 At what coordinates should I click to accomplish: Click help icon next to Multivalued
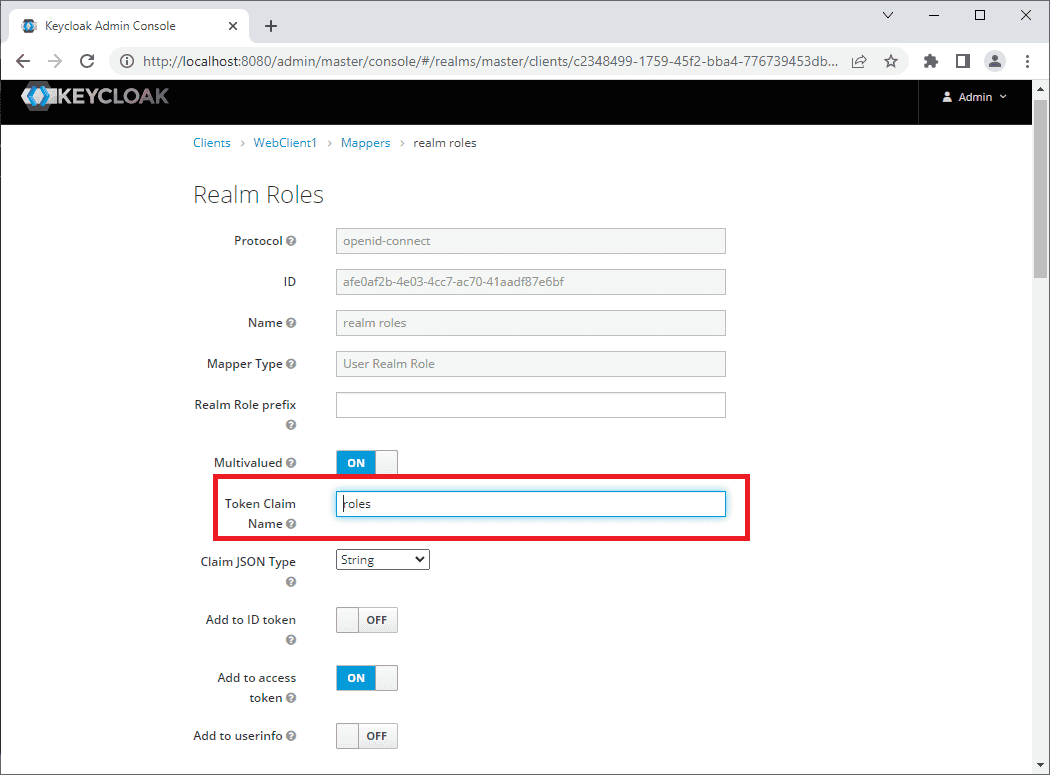[x=291, y=463]
